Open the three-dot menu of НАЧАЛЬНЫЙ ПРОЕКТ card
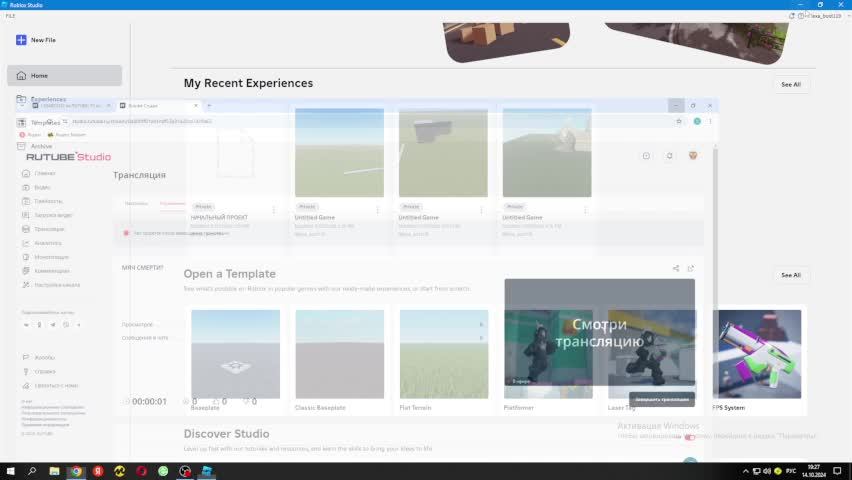This screenshot has width=852, height=480. tap(273, 210)
